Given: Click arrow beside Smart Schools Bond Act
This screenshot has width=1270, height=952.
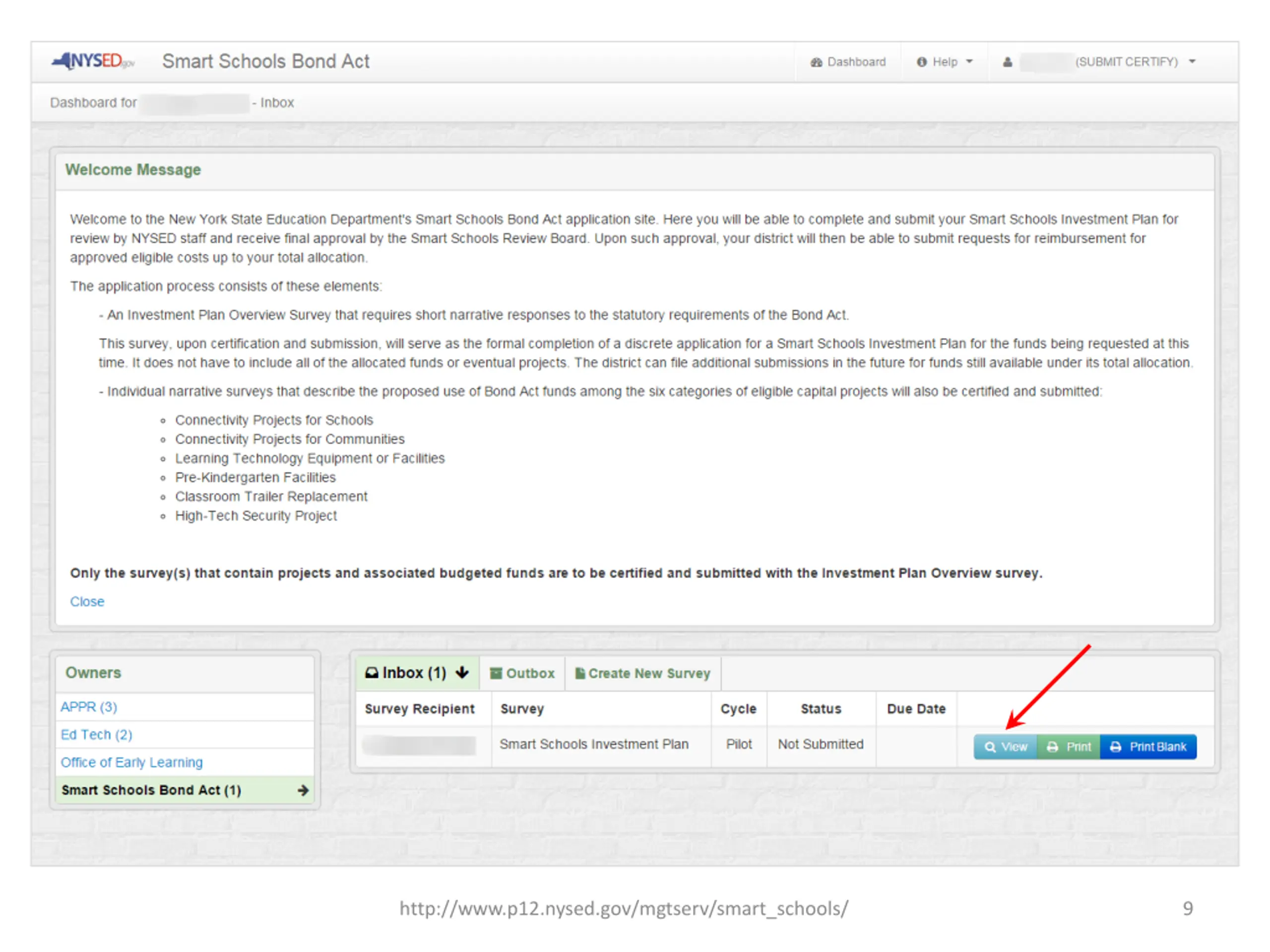Looking at the screenshot, I should 303,790.
